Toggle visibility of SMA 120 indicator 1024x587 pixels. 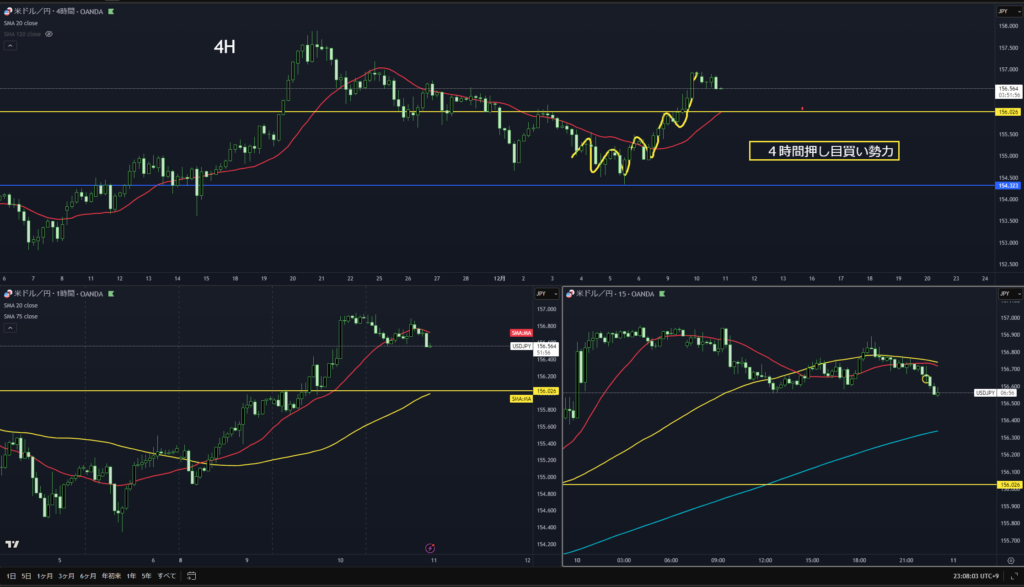(x=49, y=33)
